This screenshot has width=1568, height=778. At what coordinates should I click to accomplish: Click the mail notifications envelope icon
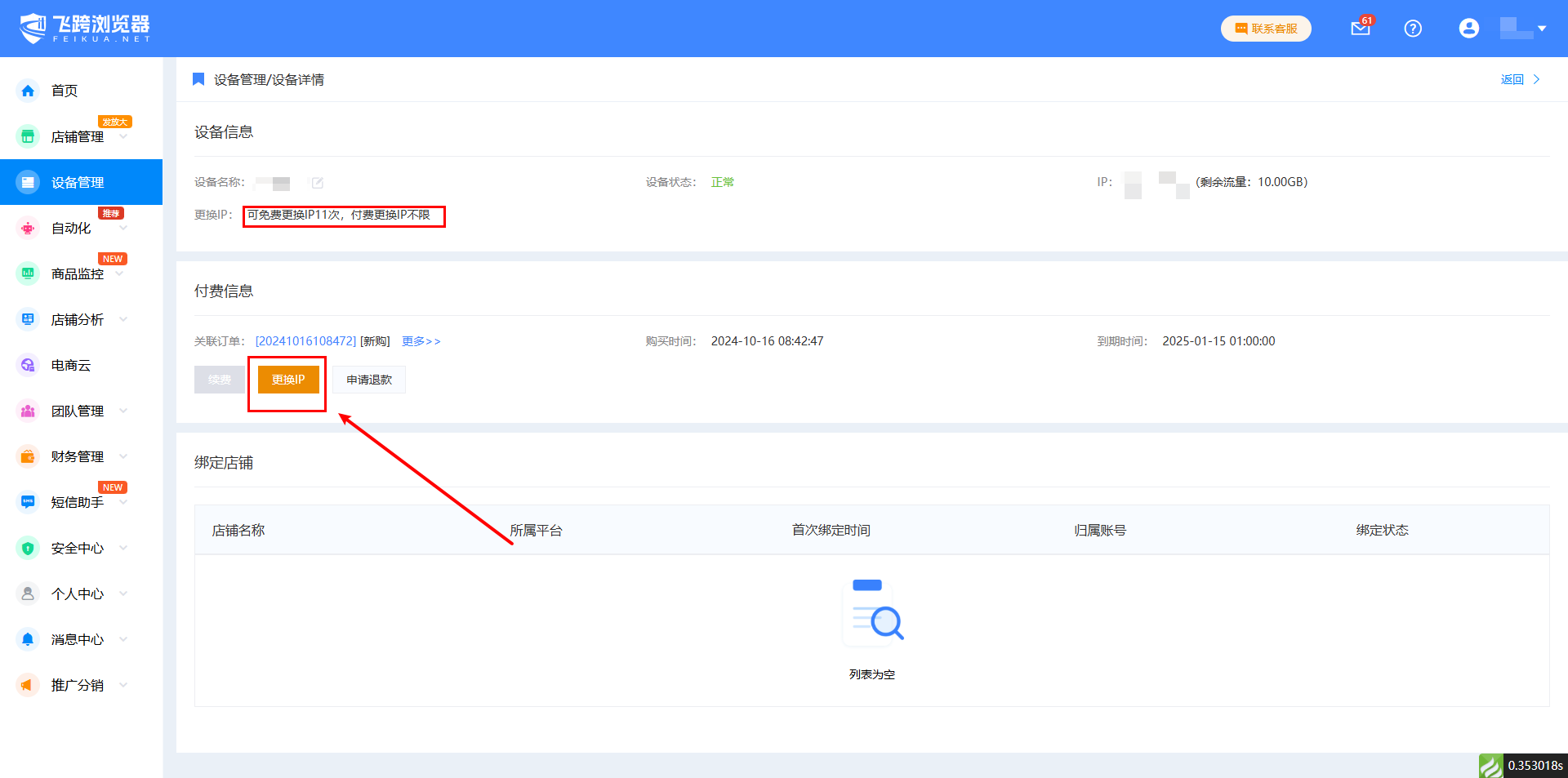point(1360,29)
